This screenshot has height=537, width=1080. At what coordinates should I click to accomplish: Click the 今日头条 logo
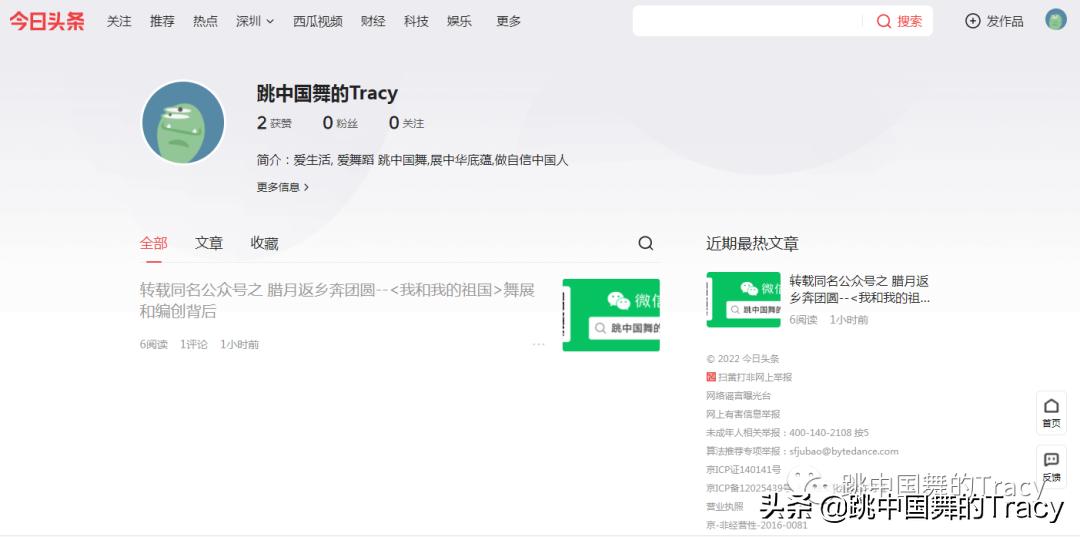point(47,21)
